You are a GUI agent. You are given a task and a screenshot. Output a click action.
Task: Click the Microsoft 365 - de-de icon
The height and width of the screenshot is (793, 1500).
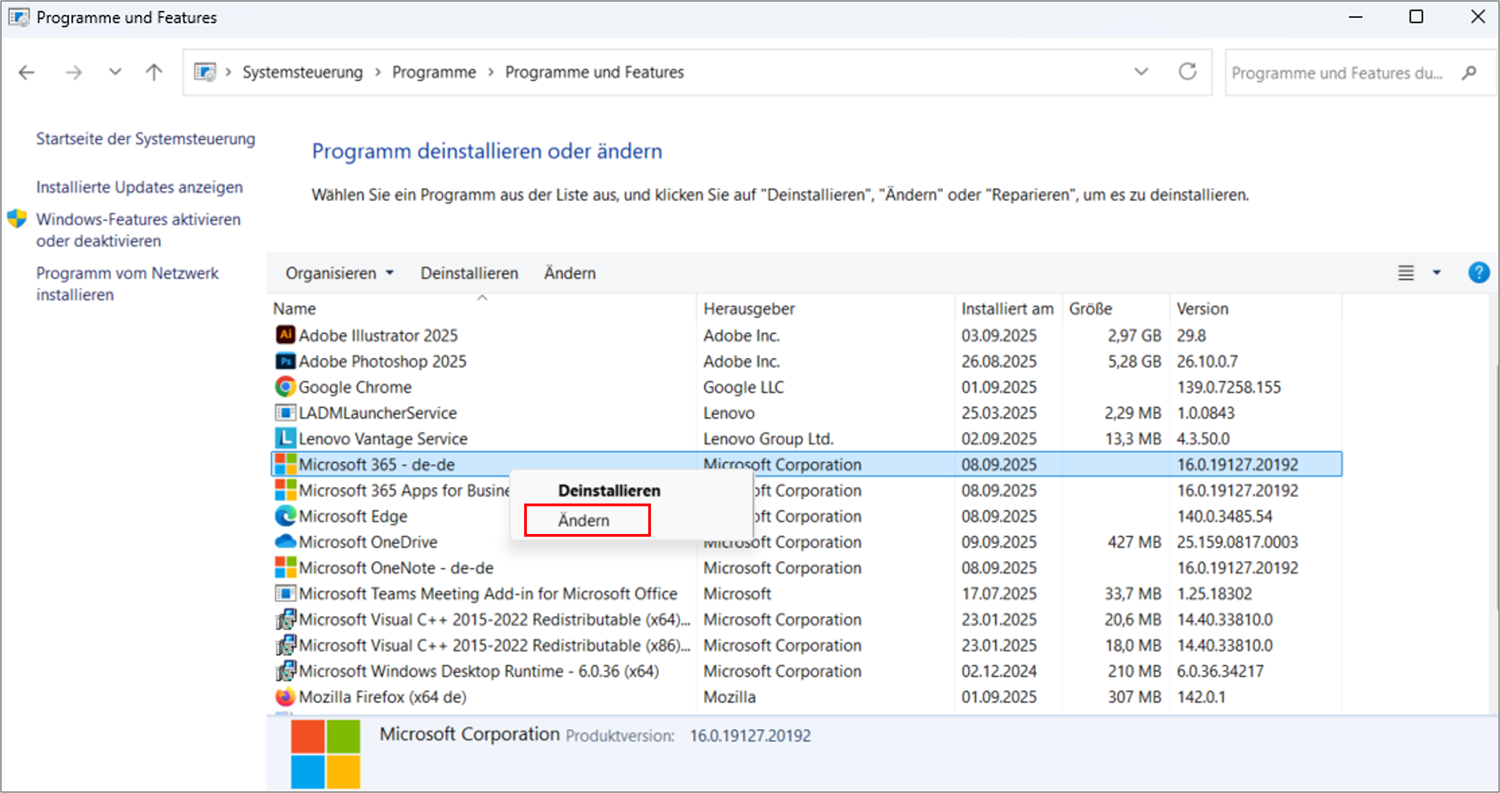[x=285, y=464]
